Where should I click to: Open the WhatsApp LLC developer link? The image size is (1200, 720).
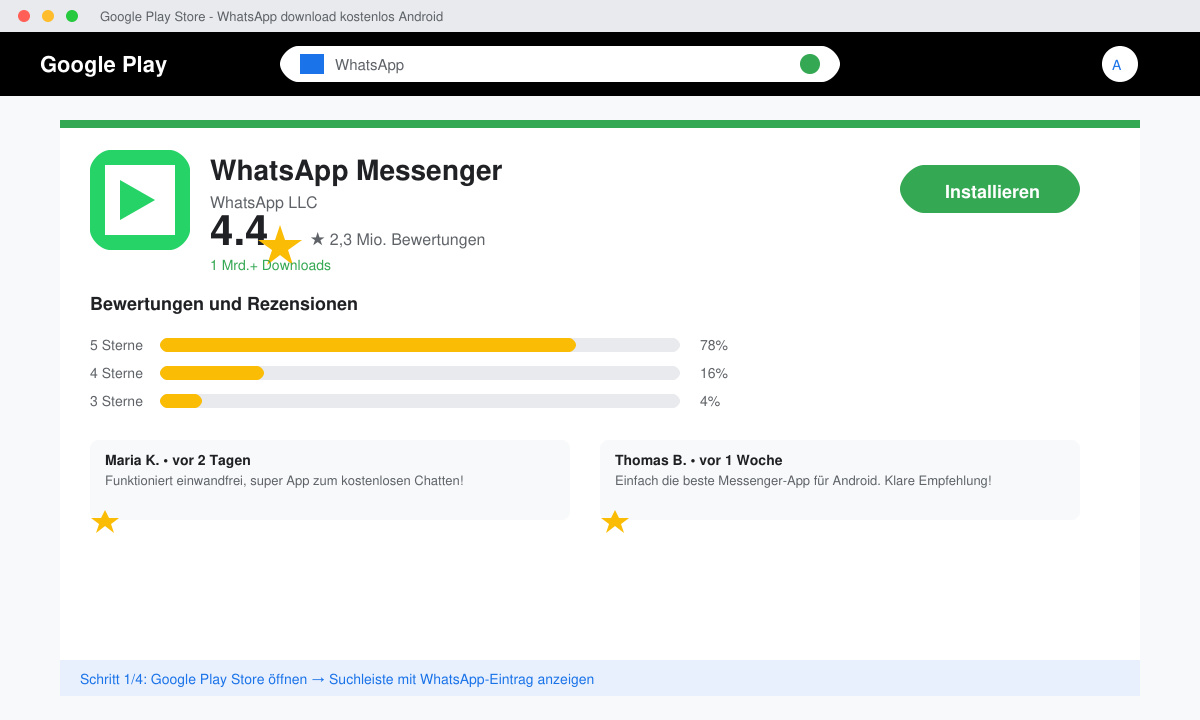click(x=263, y=202)
